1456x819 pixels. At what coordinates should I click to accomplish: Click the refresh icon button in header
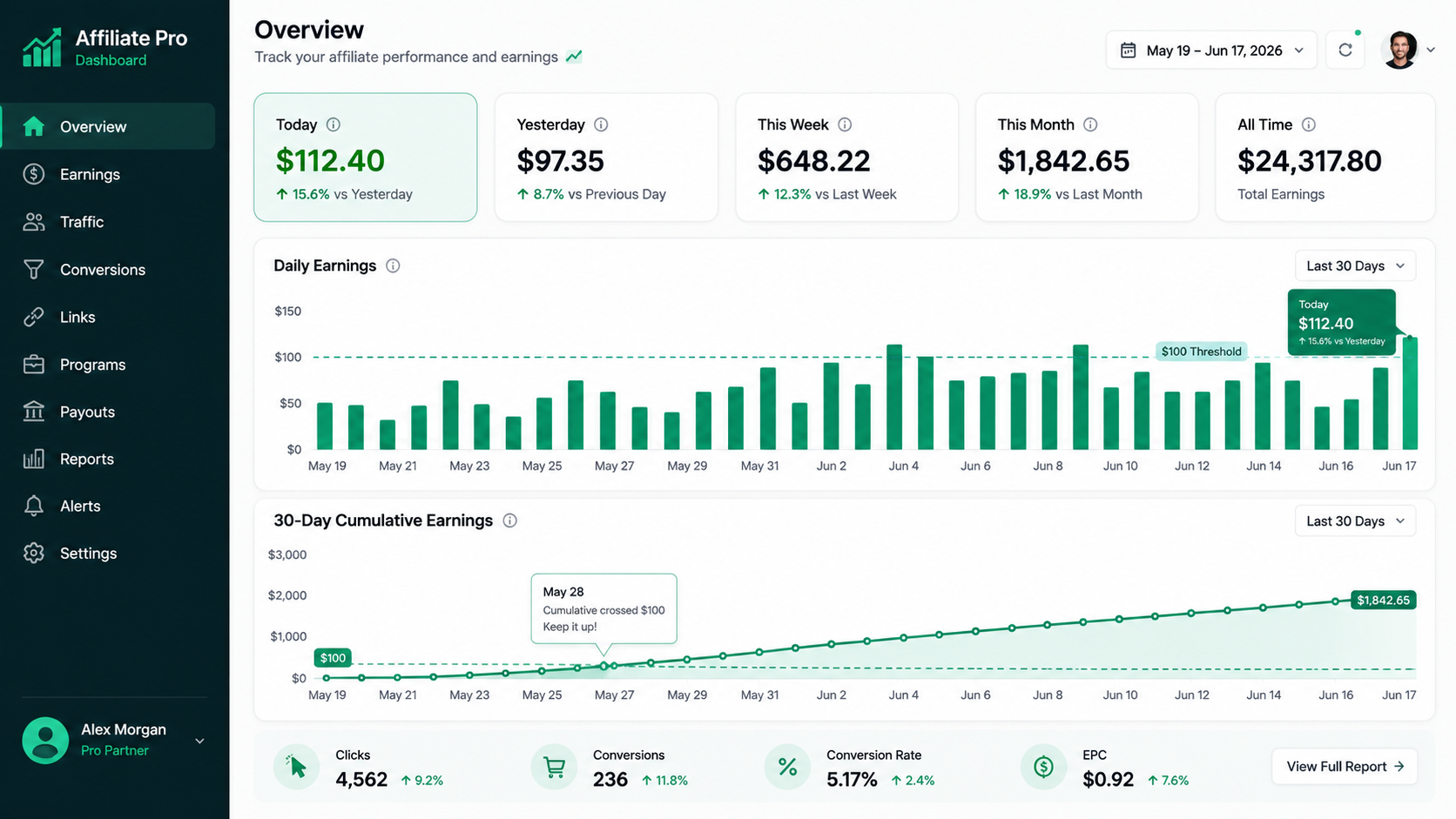1345,50
